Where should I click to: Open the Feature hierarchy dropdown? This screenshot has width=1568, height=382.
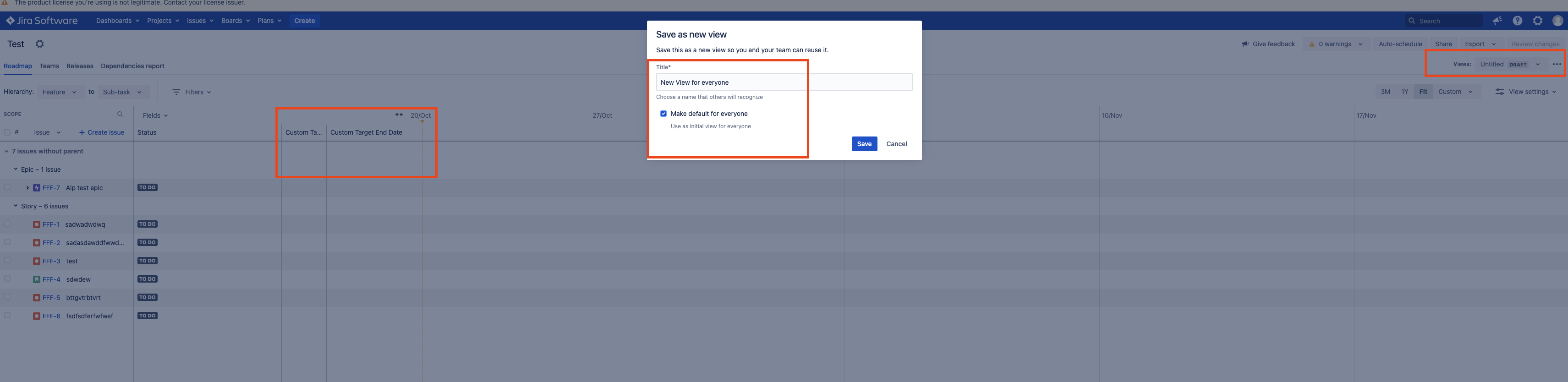pos(60,92)
